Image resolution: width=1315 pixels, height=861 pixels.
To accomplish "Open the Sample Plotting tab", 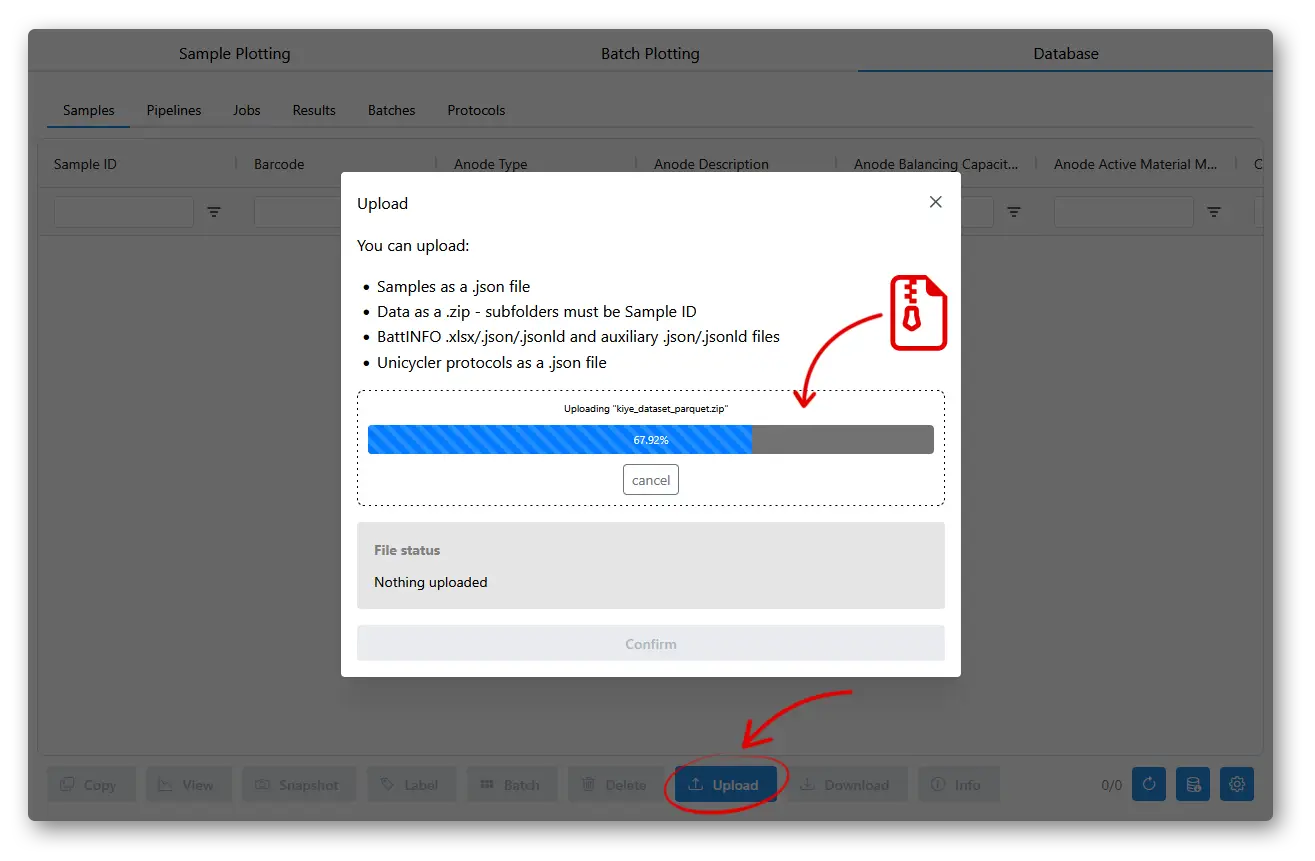I will [235, 54].
